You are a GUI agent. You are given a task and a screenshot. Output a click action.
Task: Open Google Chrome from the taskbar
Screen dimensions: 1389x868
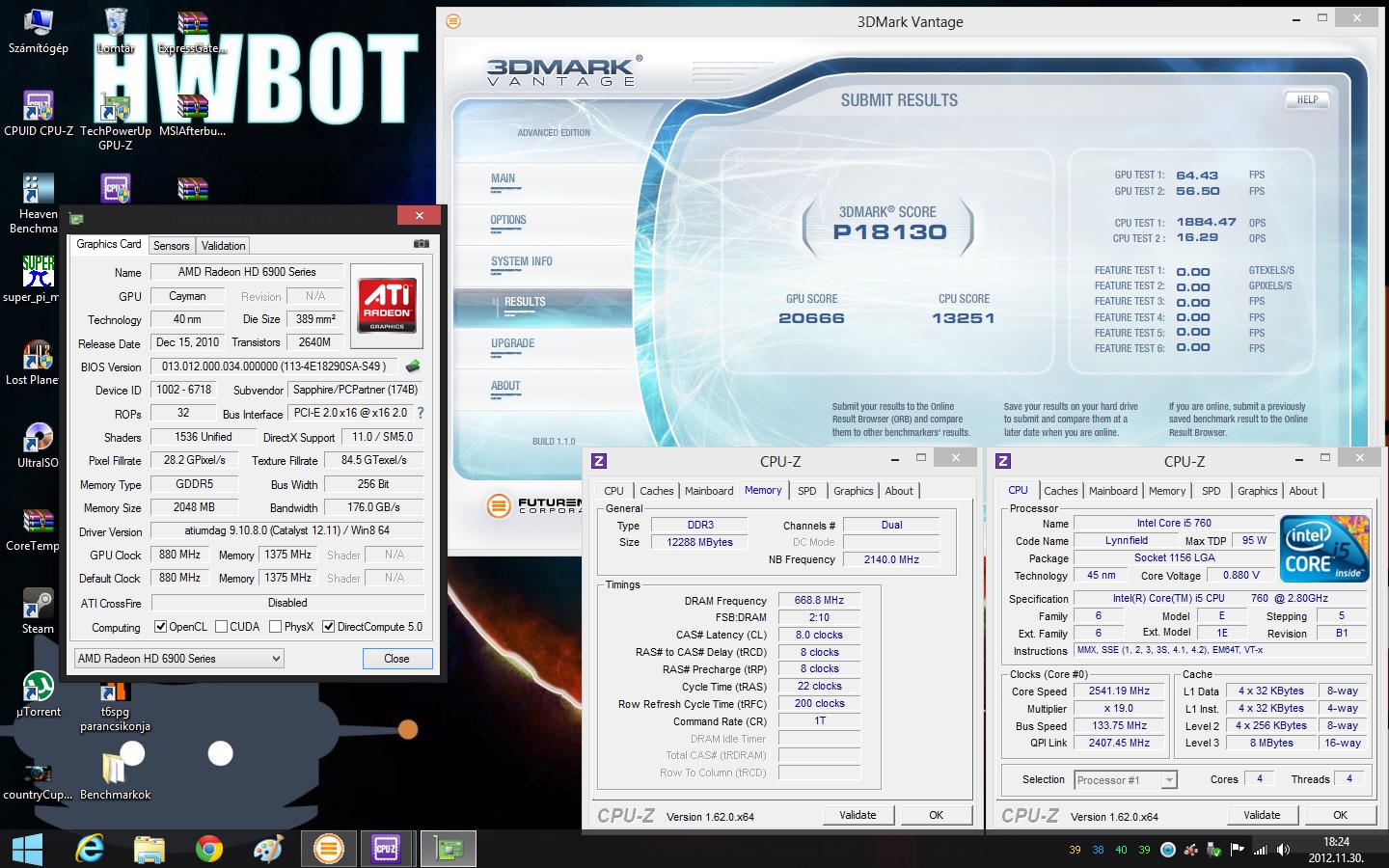click(209, 849)
